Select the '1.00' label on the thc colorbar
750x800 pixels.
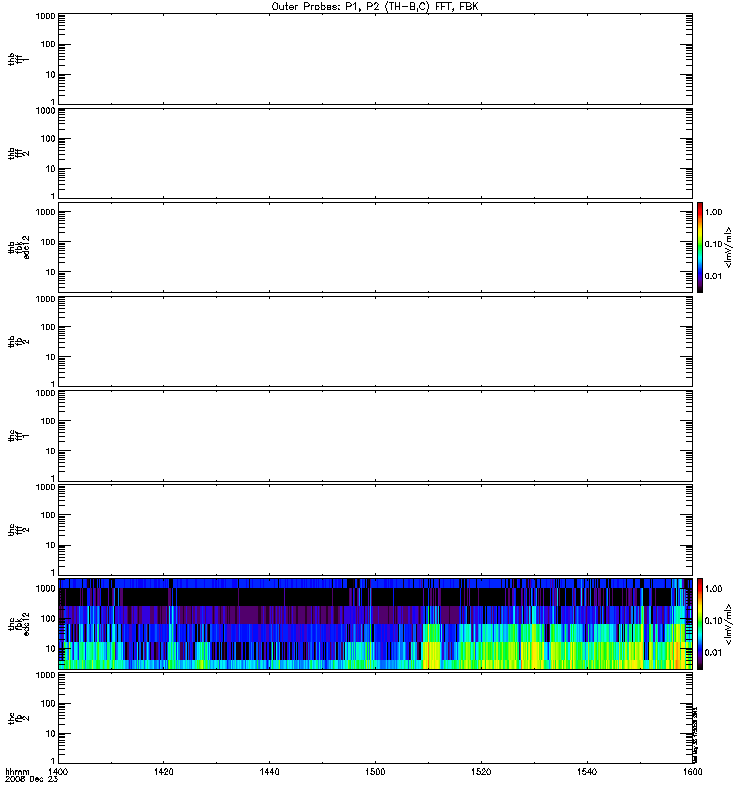pyautogui.click(x=713, y=588)
